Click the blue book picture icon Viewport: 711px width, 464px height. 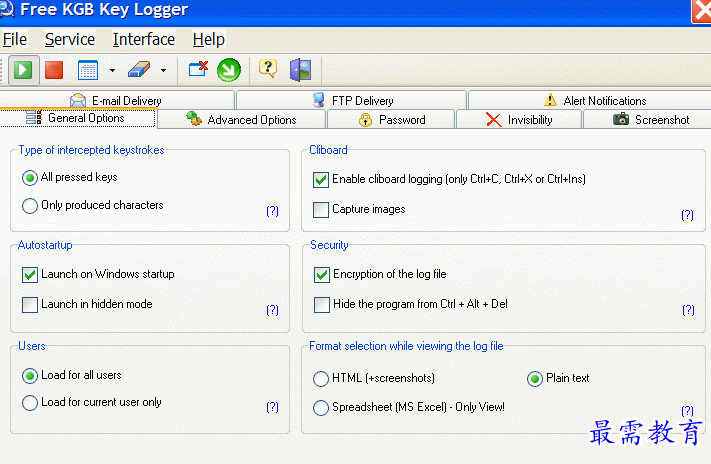click(300, 70)
